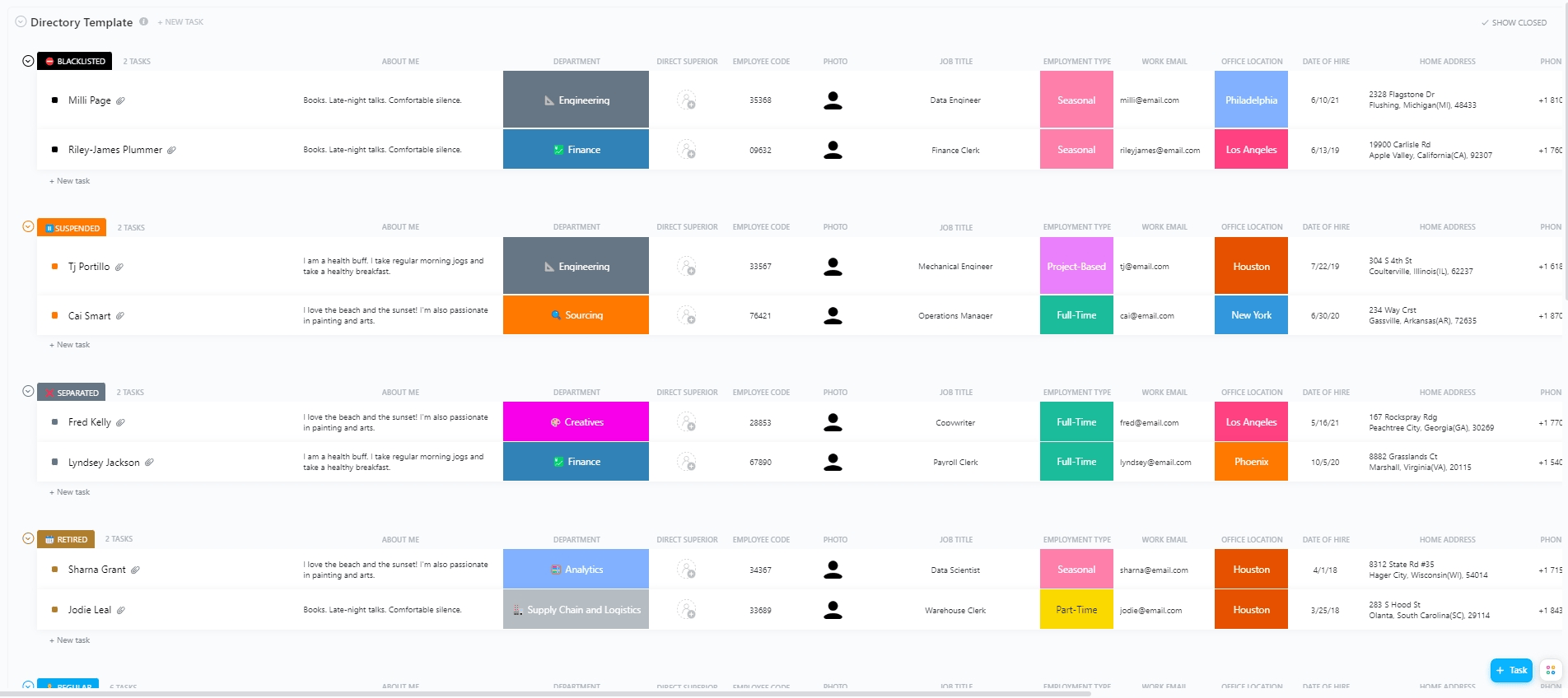Open photo placeholder for Riley-James Plummer
This screenshot has width=1568, height=698.
(833, 150)
